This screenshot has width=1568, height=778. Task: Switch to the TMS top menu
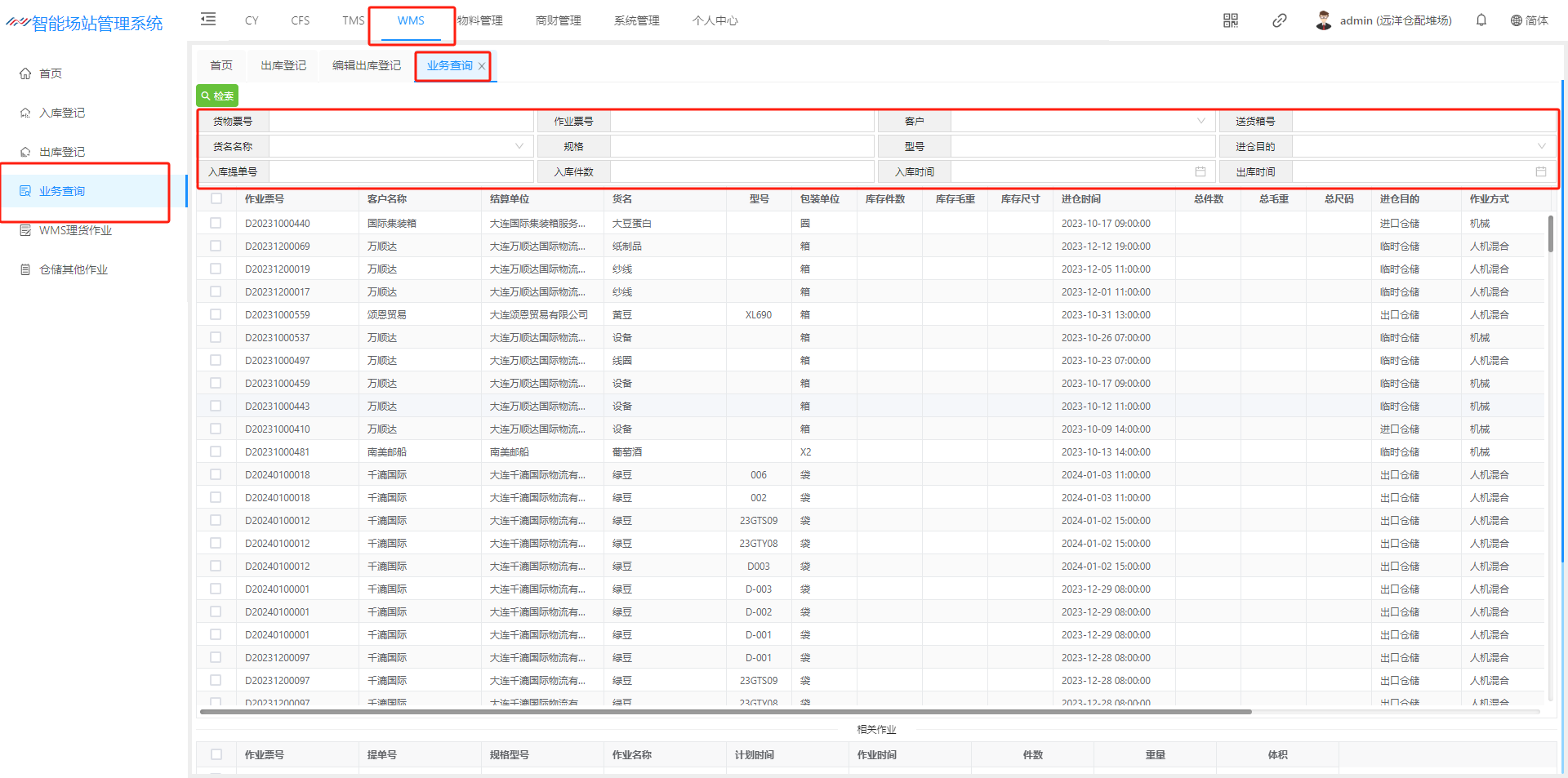[353, 20]
